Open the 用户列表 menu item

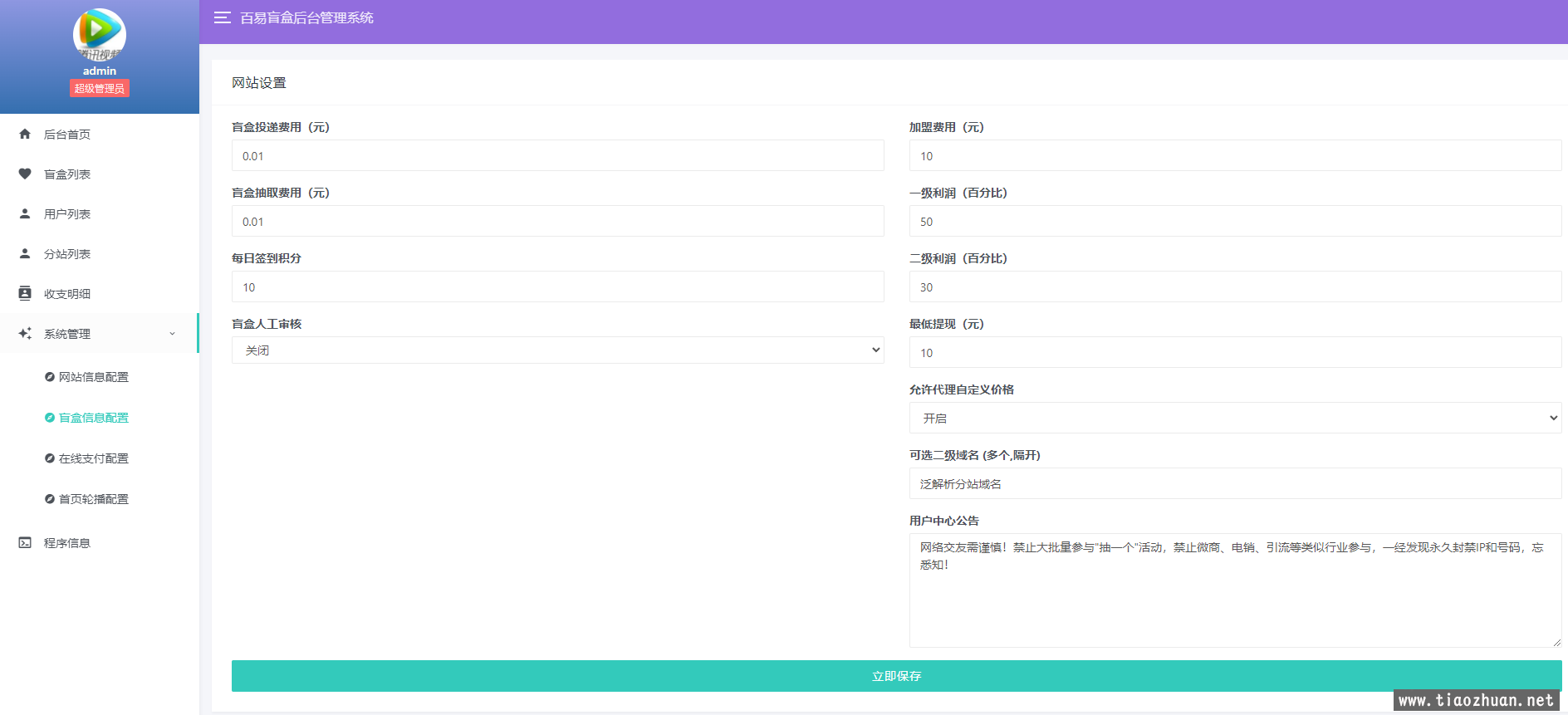pyautogui.click(x=100, y=213)
